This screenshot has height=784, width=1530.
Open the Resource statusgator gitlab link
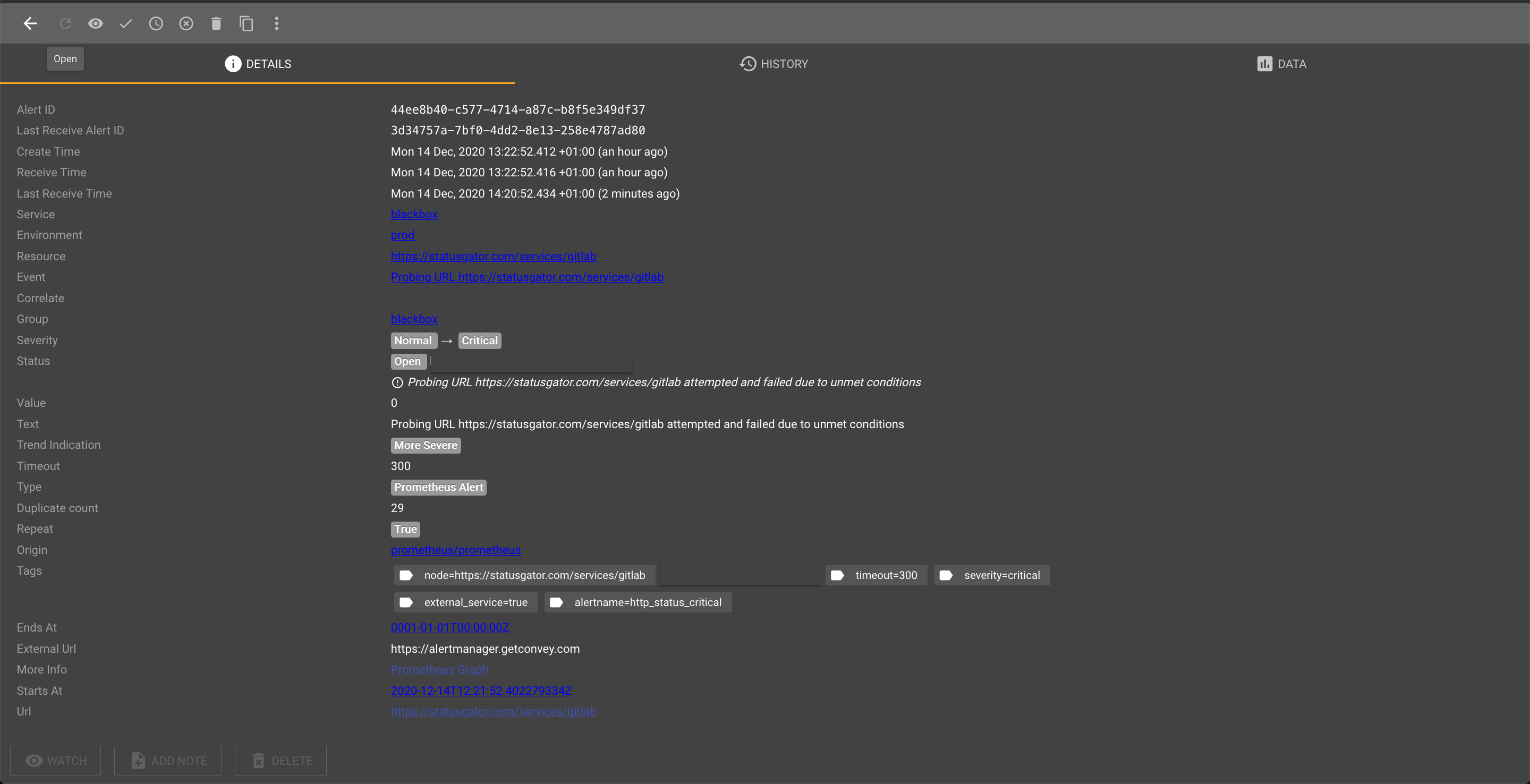pos(494,256)
